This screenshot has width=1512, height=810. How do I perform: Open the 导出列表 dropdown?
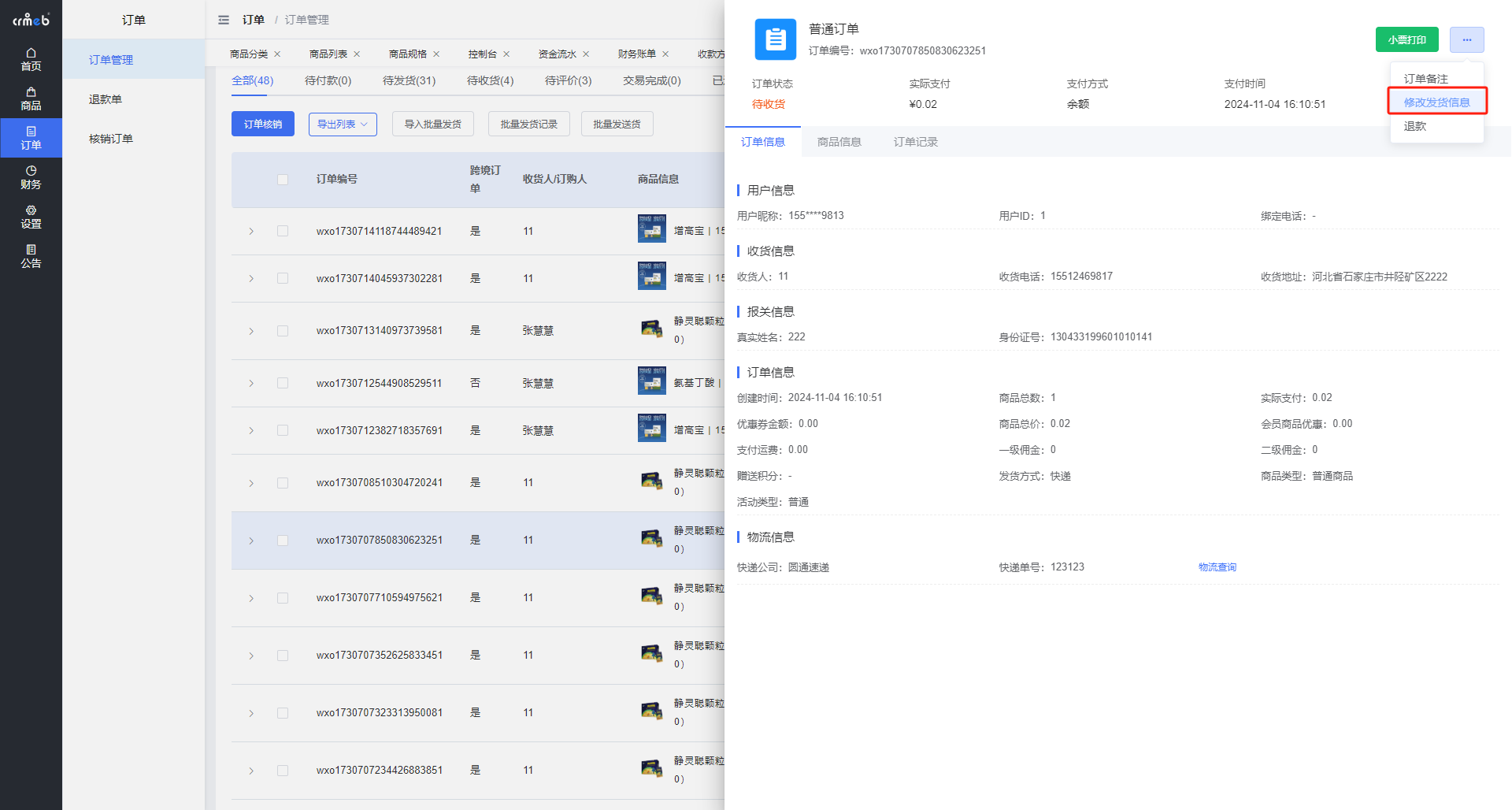point(343,124)
